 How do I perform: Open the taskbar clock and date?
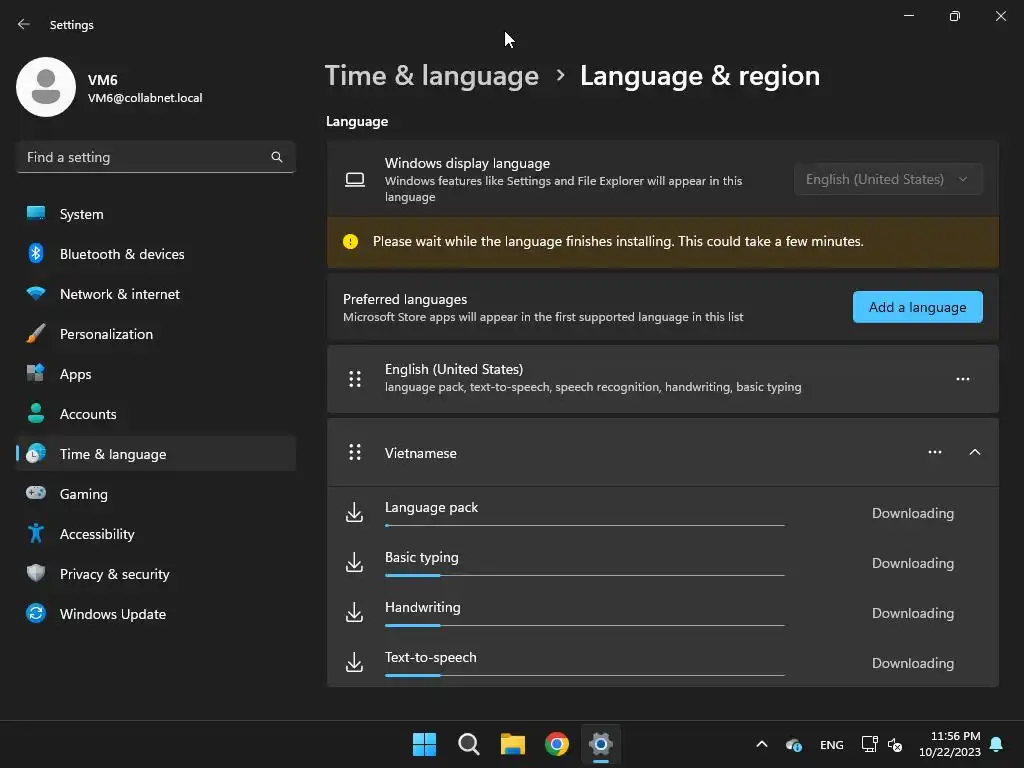950,744
